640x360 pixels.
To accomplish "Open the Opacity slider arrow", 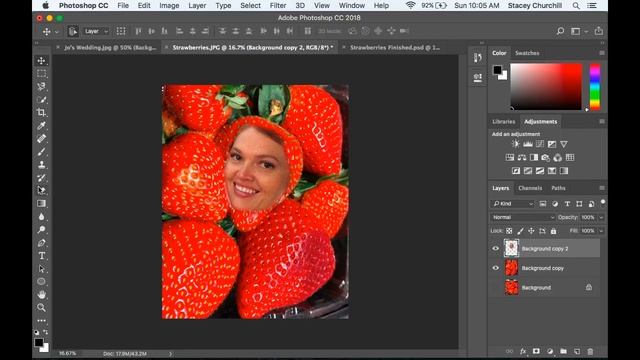I will click(x=601, y=217).
